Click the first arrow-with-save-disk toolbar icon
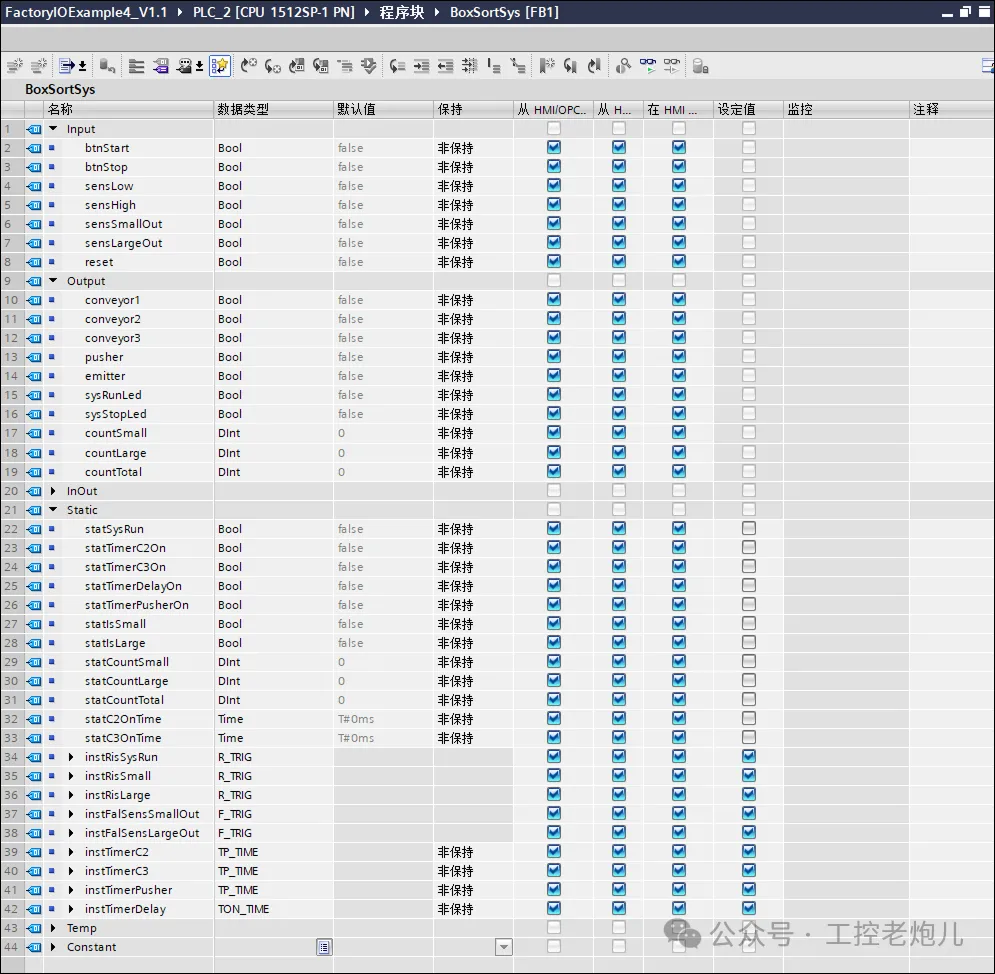The width and height of the screenshot is (995, 974). [297, 65]
